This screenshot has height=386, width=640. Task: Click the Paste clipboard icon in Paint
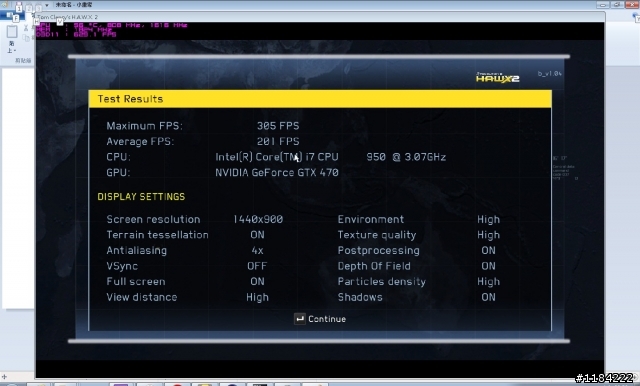click(x=12, y=32)
